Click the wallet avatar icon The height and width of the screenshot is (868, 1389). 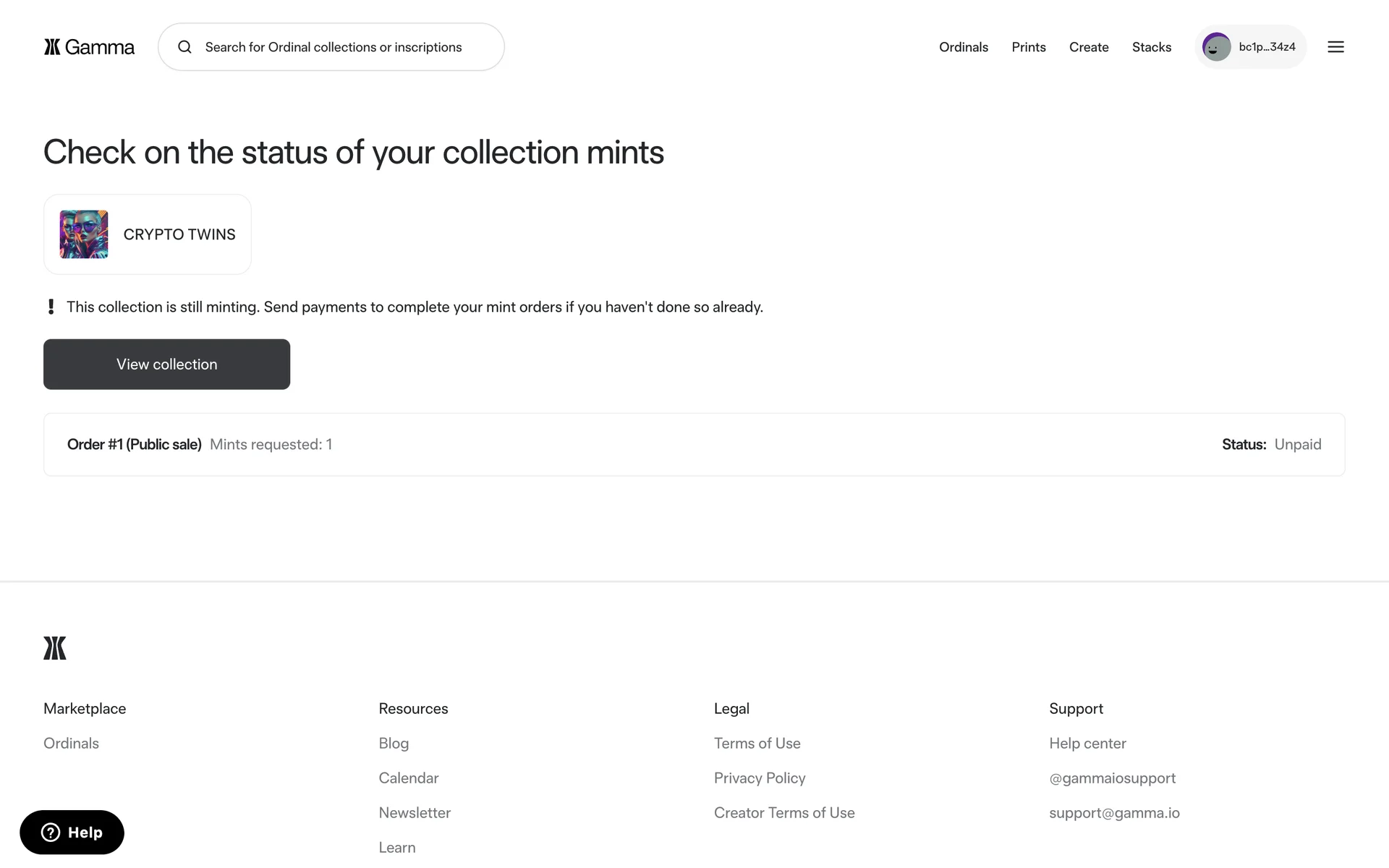(1216, 47)
